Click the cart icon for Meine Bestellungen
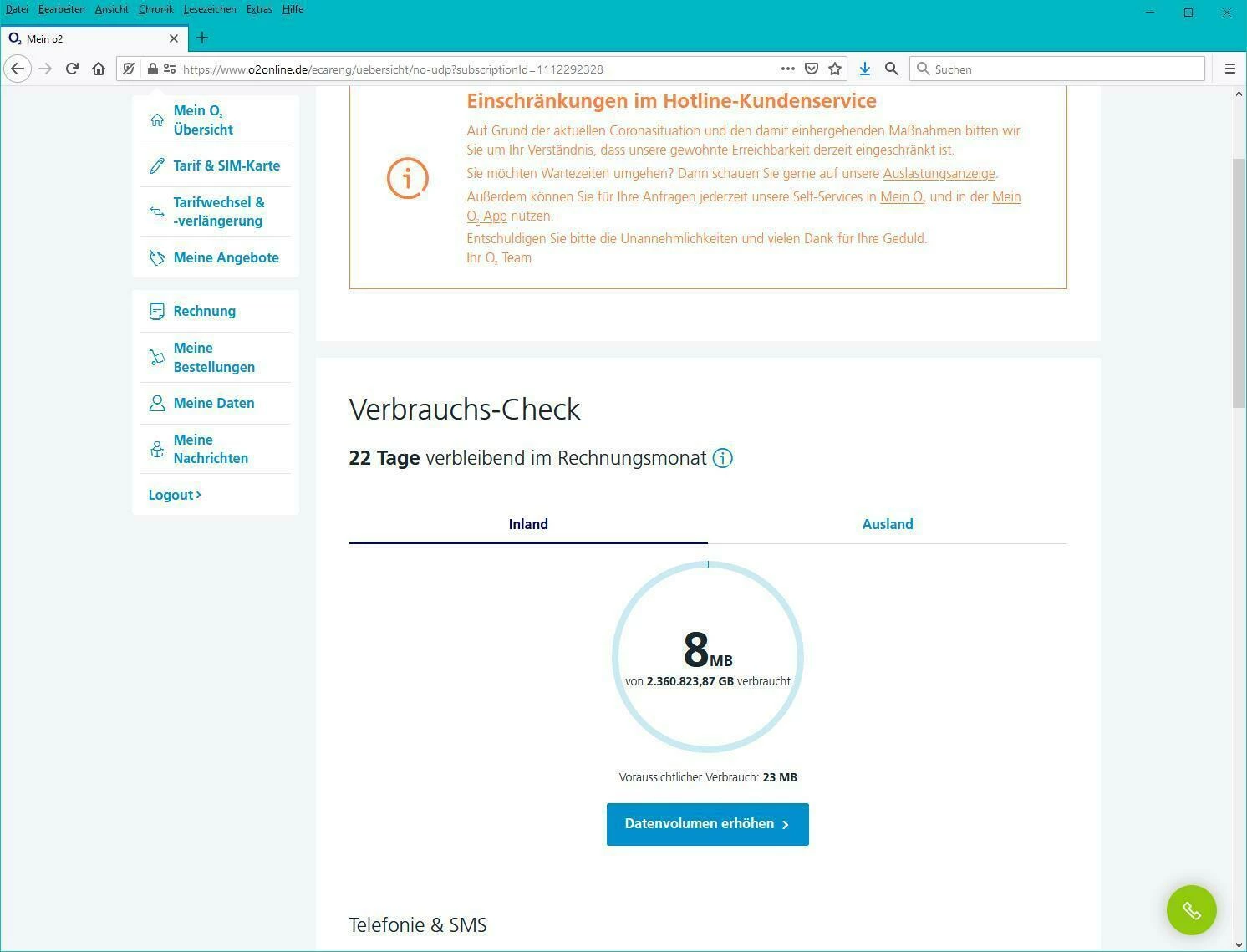Image resolution: width=1247 pixels, height=952 pixels. click(157, 358)
